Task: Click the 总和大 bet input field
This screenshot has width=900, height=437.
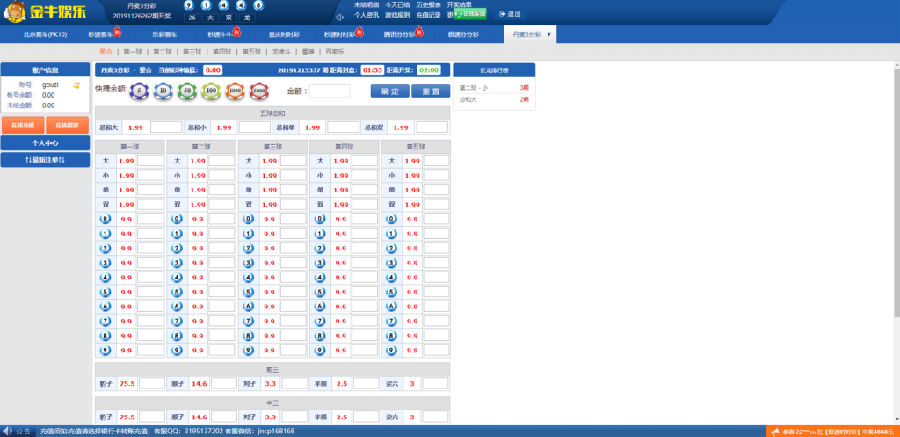Action: click(x=166, y=127)
